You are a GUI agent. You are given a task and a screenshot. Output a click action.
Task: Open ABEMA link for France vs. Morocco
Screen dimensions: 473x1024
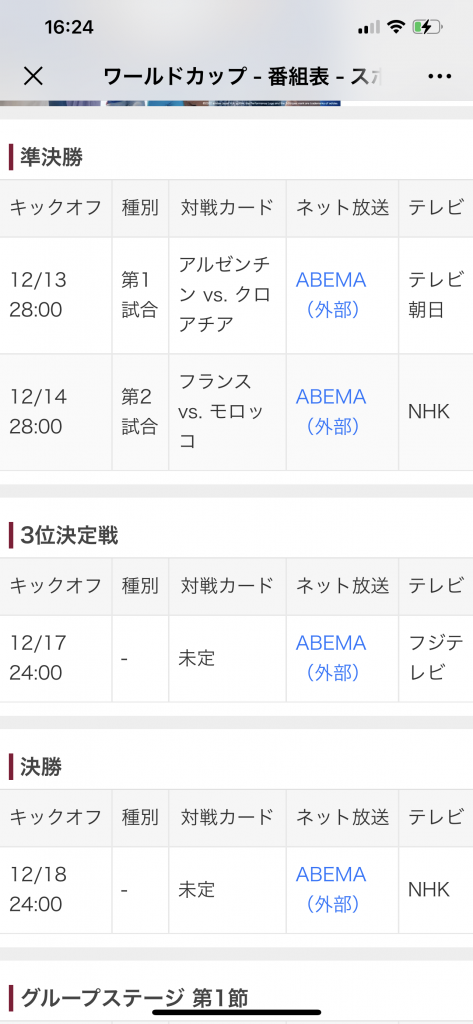click(x=331, y=411)
